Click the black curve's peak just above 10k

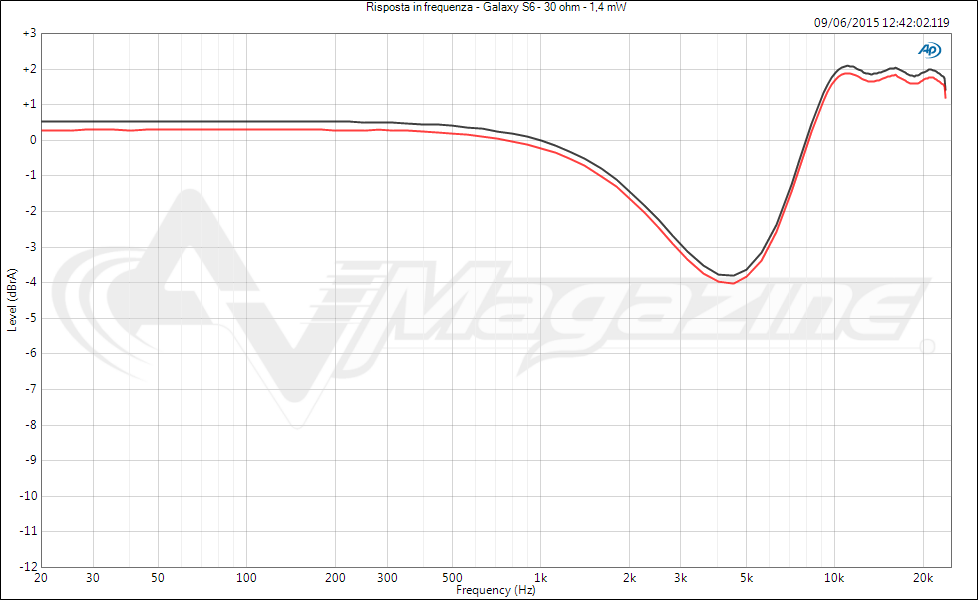click(846, 65)
